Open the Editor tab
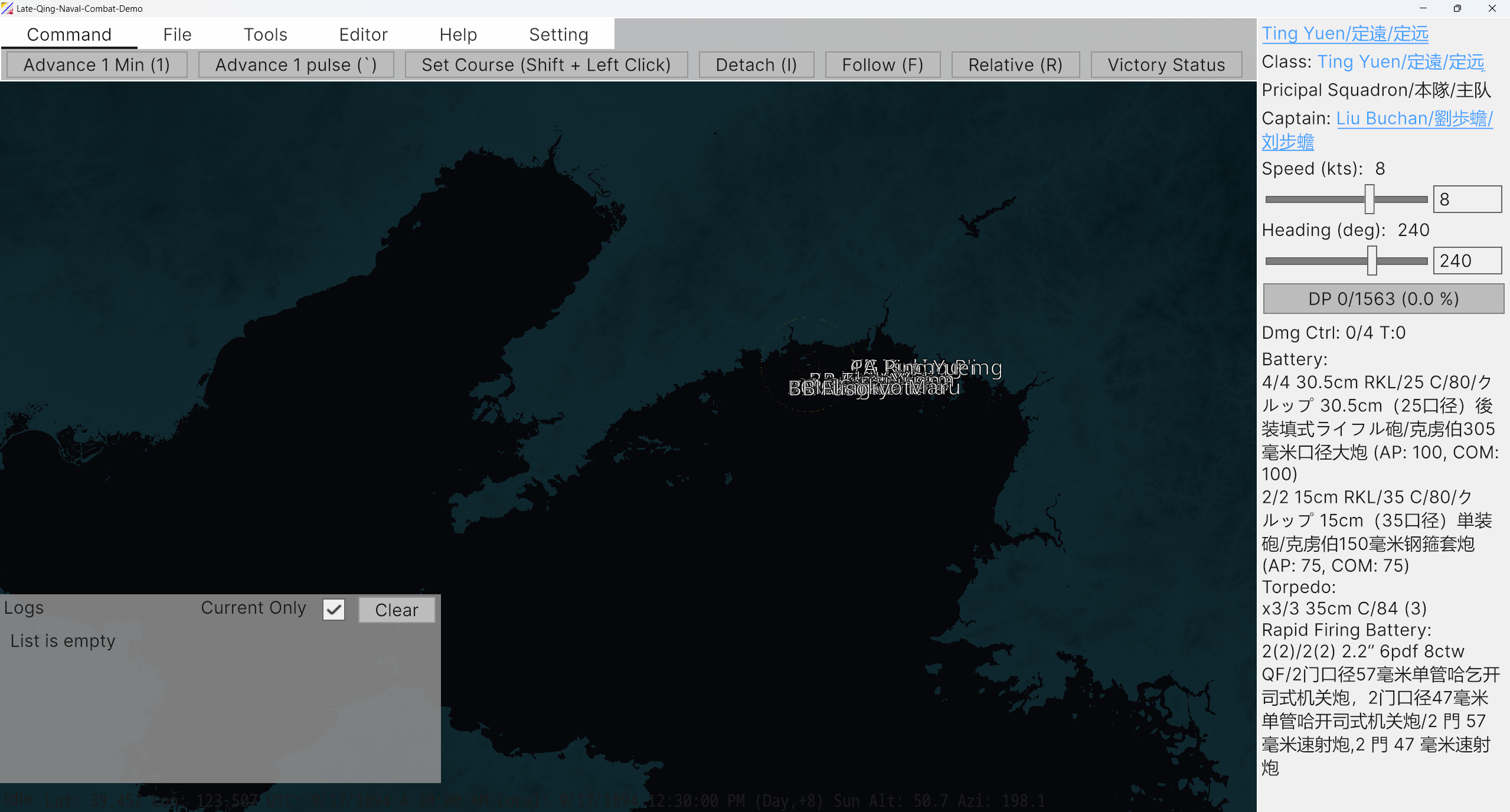The height and width of the screenshot is (812, 1510). click(363, 34)
